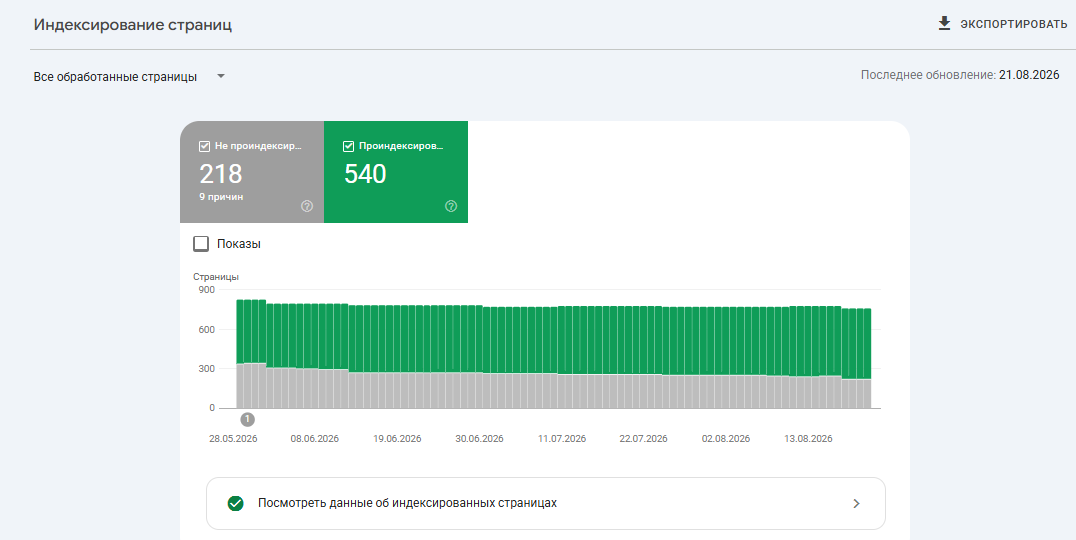This screenshot has height=540, width=1076.
Task: Click the '9 причин' text
Action: (221, 197)
